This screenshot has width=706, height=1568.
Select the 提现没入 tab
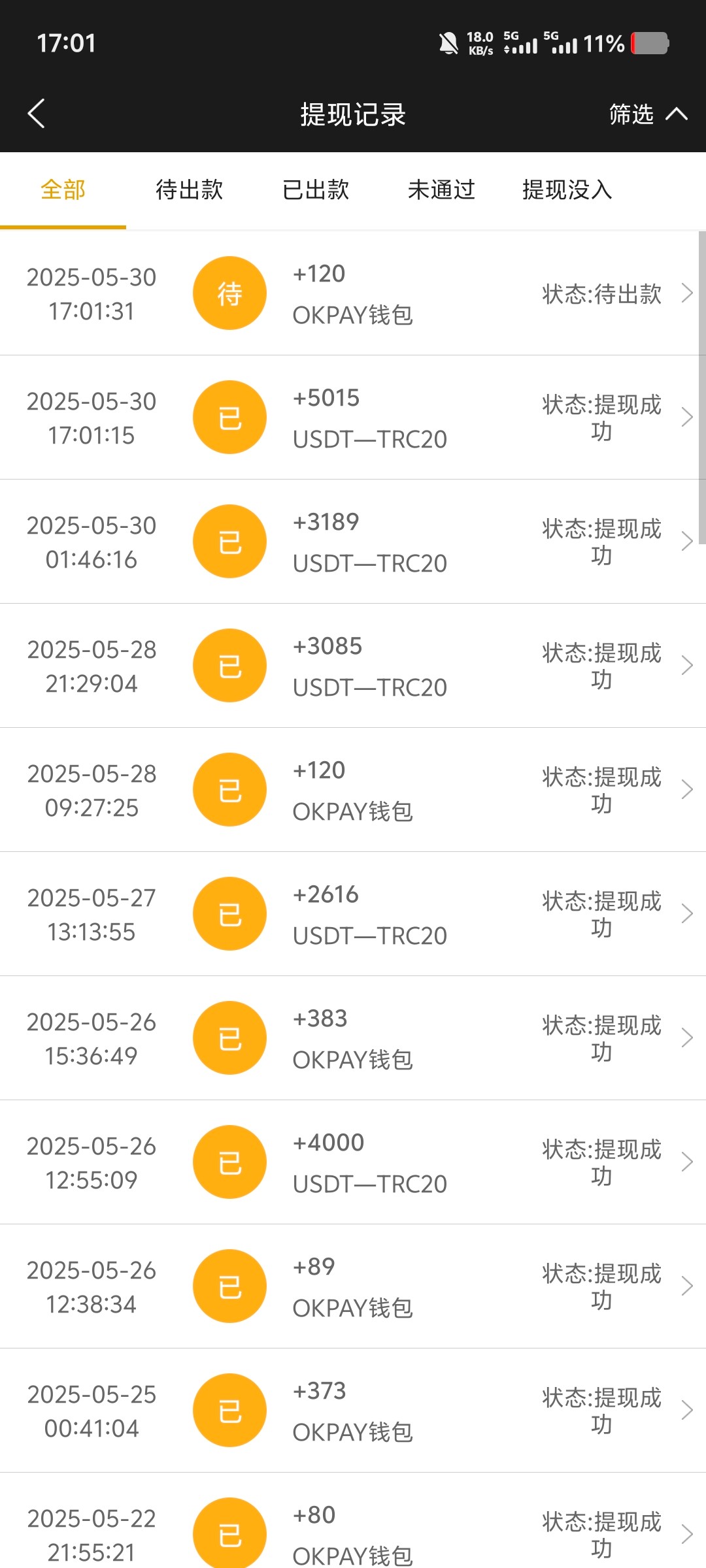(567, 190)
